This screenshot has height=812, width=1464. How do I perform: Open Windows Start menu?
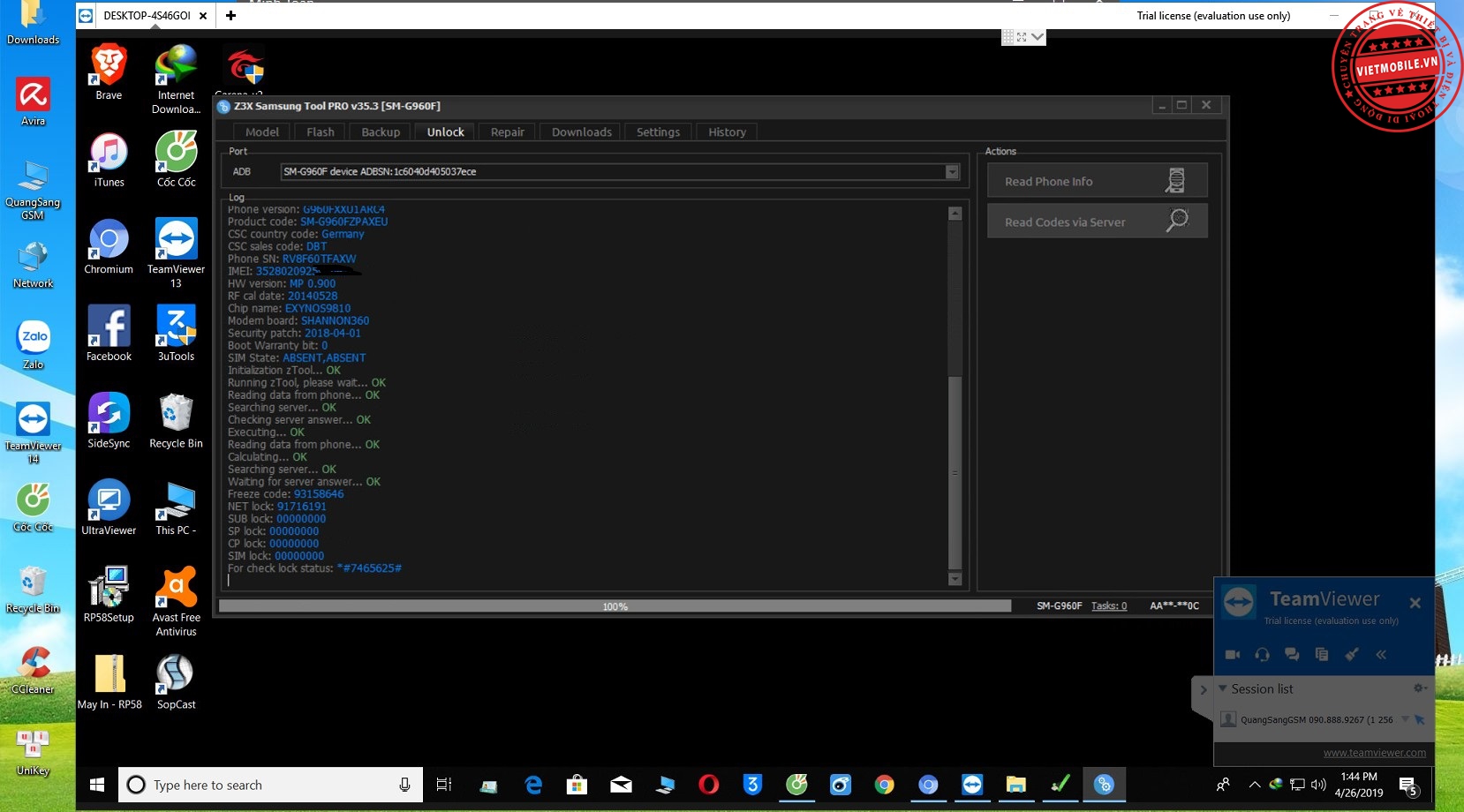tap(97, 785)
